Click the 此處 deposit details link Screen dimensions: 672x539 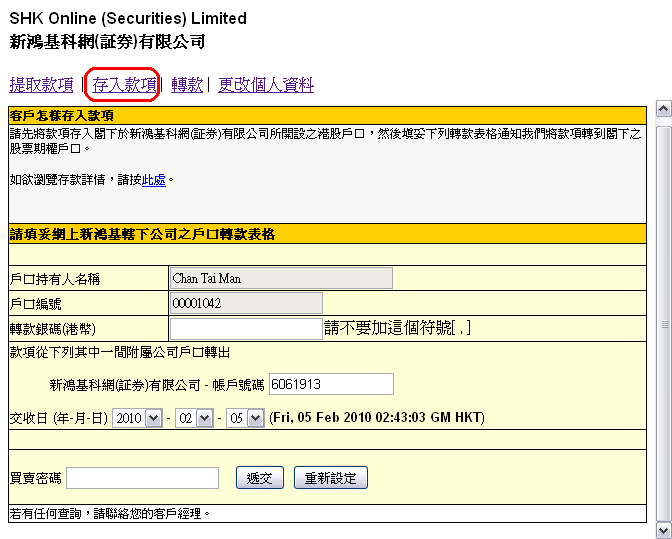tap(153, 180)
